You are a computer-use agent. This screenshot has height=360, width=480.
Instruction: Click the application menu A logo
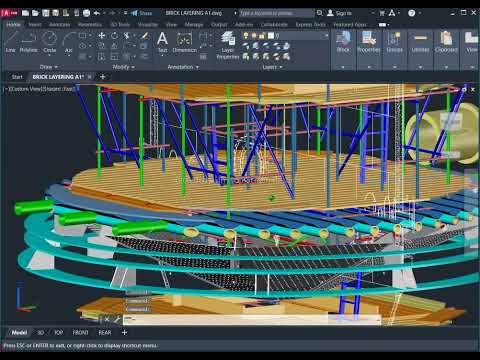click(9, 13)
